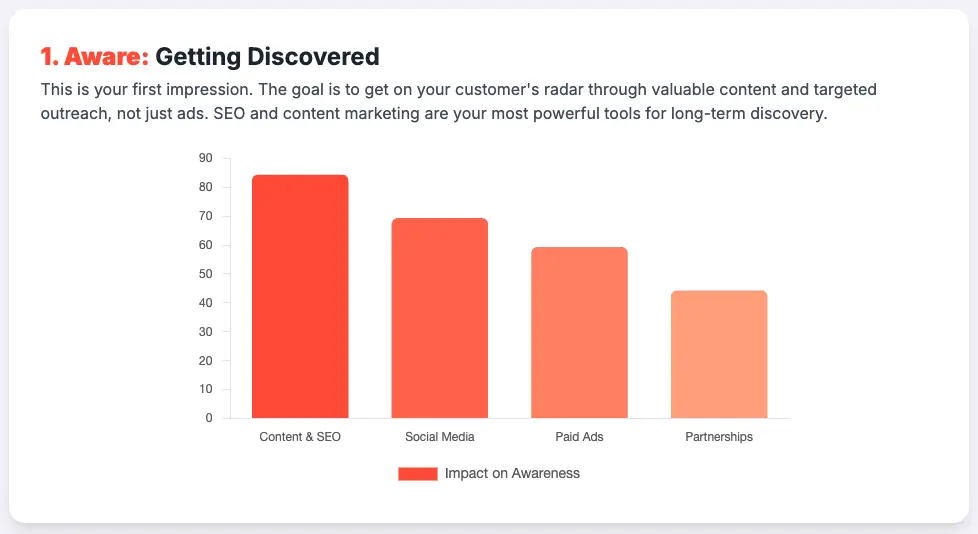The image size is (978, 534).
Task: Click the Social Media bar
Action: tap(440, 318)
